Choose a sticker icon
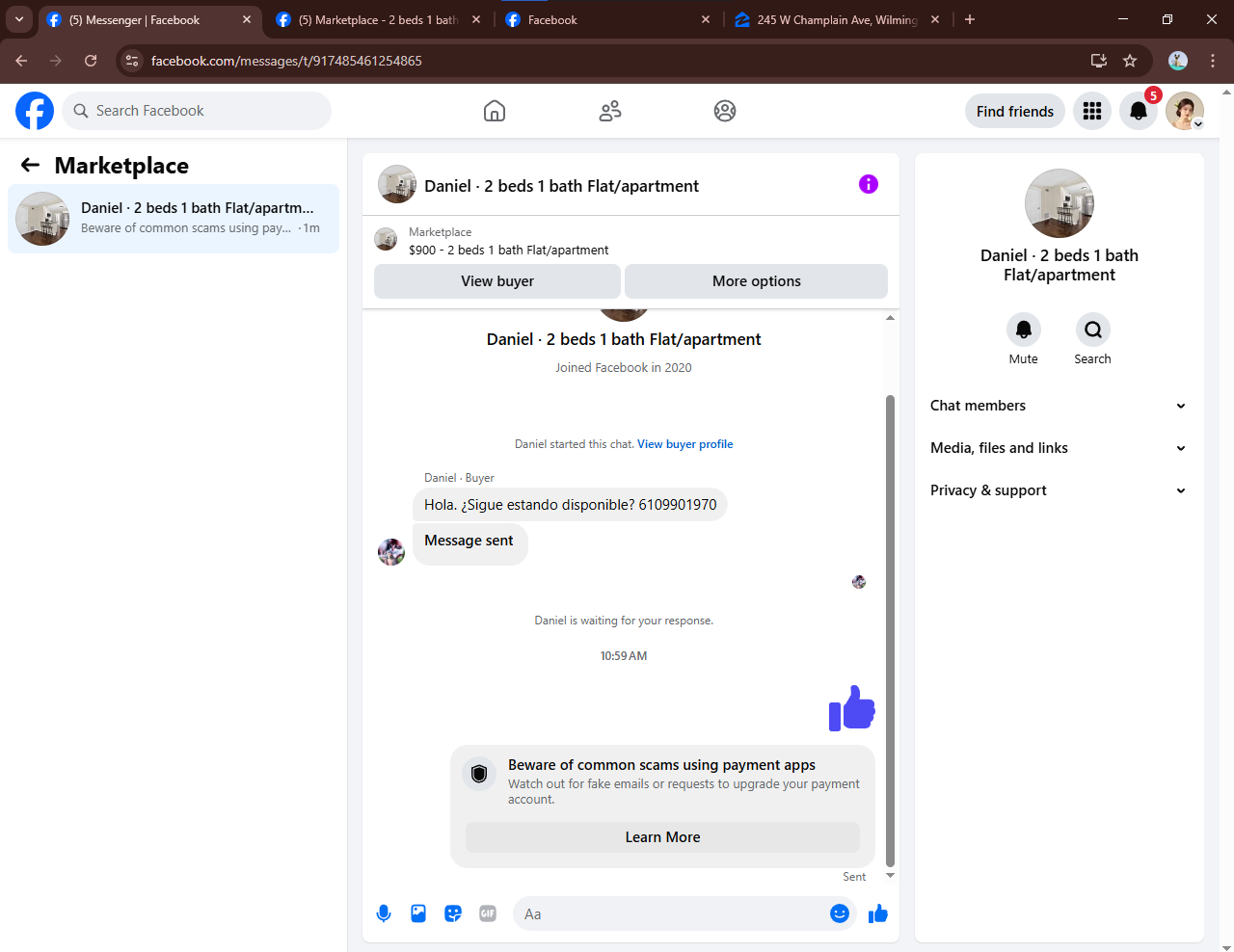This screenshot has width=1234, height=952. pos(453,913)
